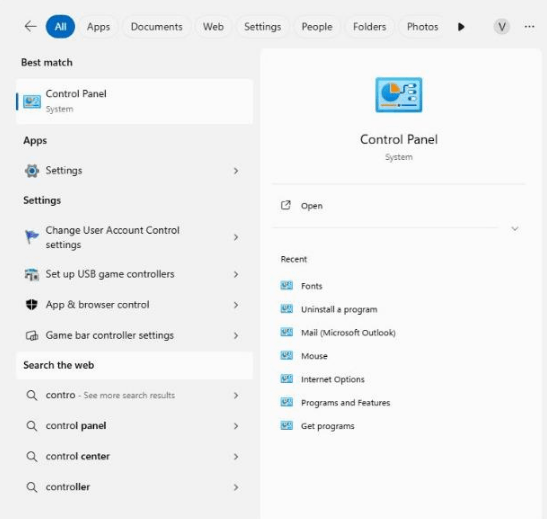The image size is (547, 519).
Task: Expand the contro web search chevron
Action: (x=236, y=396)
